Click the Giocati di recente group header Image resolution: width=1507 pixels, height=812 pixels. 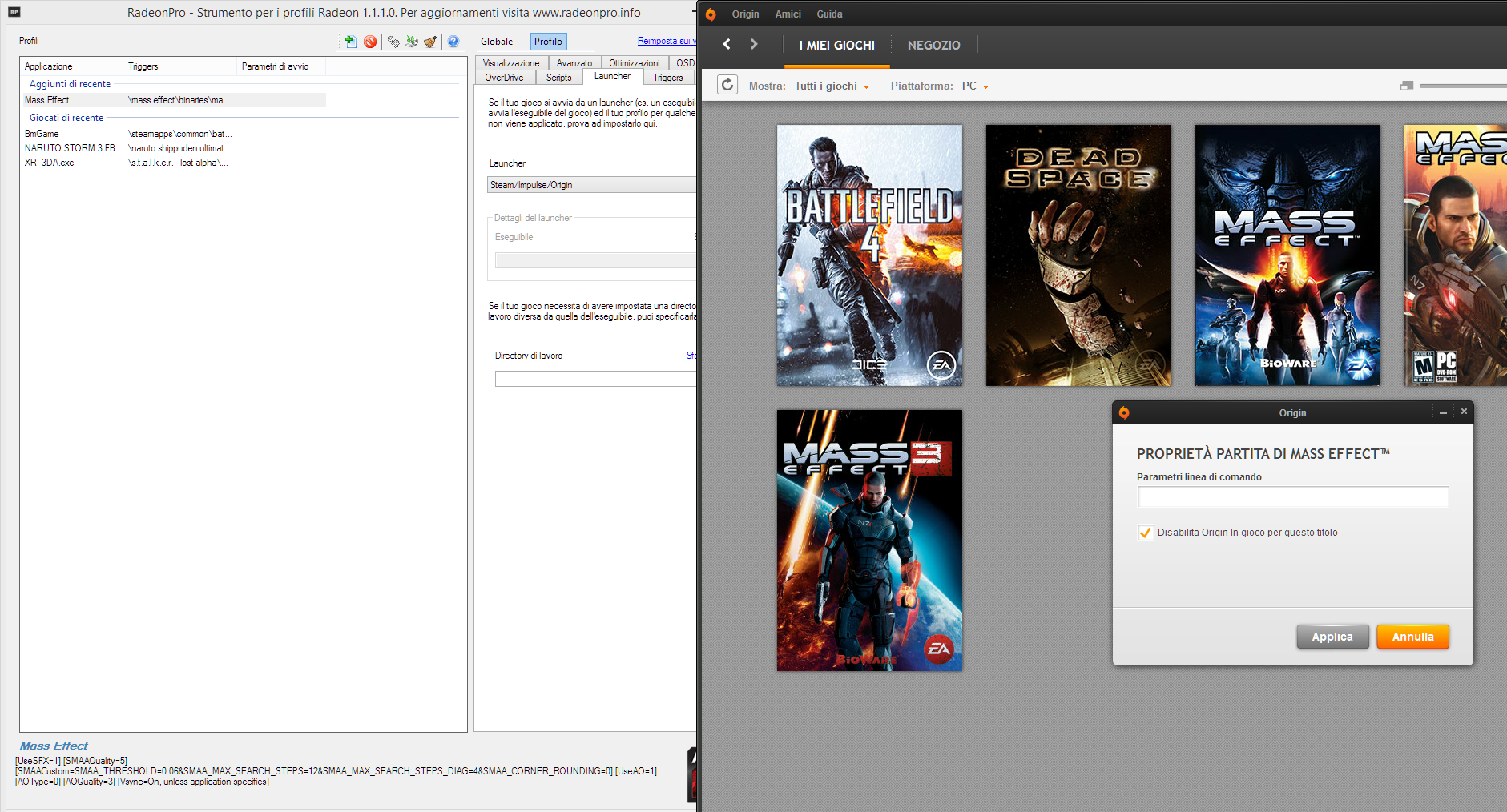[x=66, y=118]
